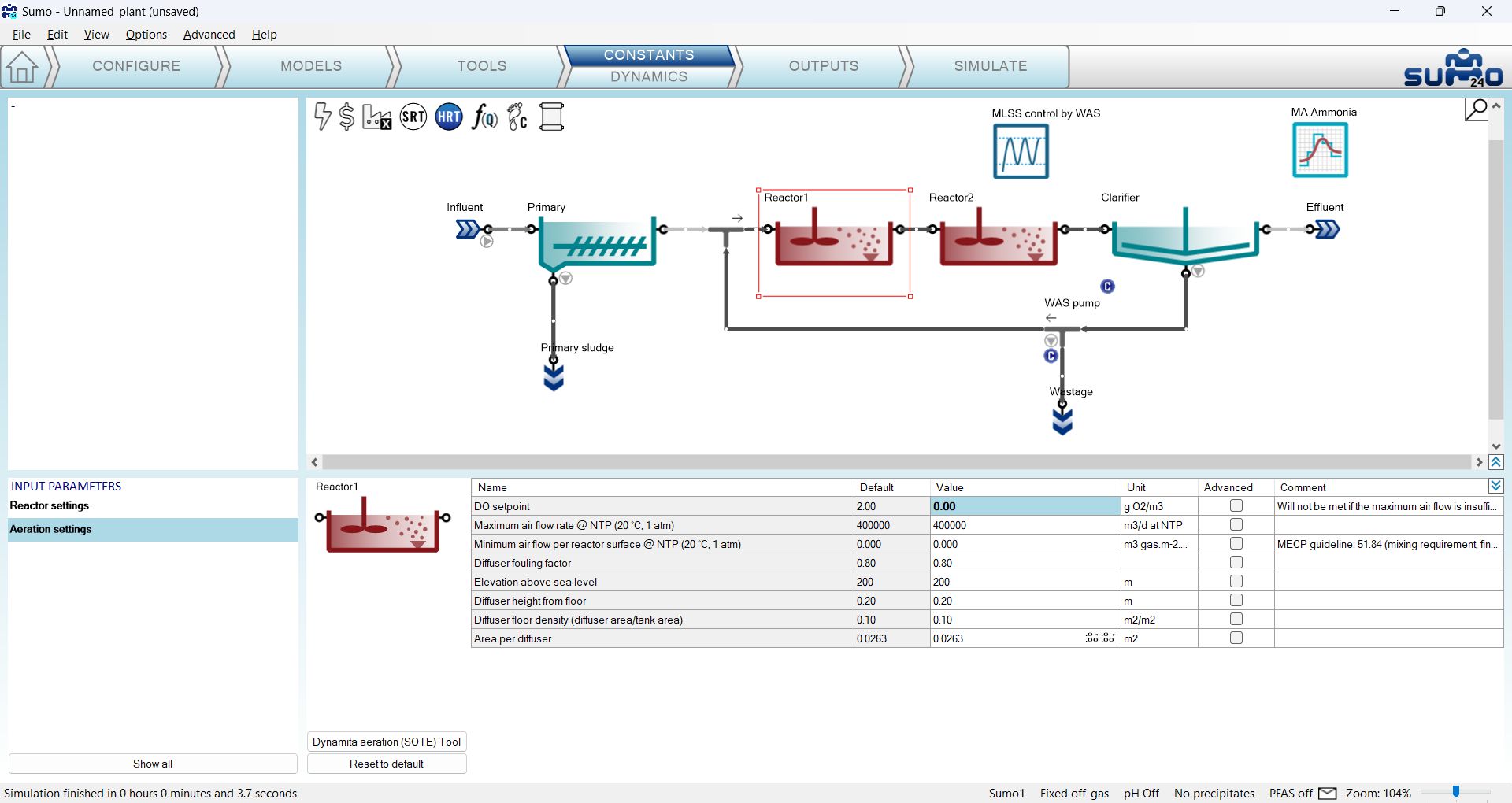Open the SRT calculator icon
Viewport: 1512px width, 803px height.
pos(413,117)
